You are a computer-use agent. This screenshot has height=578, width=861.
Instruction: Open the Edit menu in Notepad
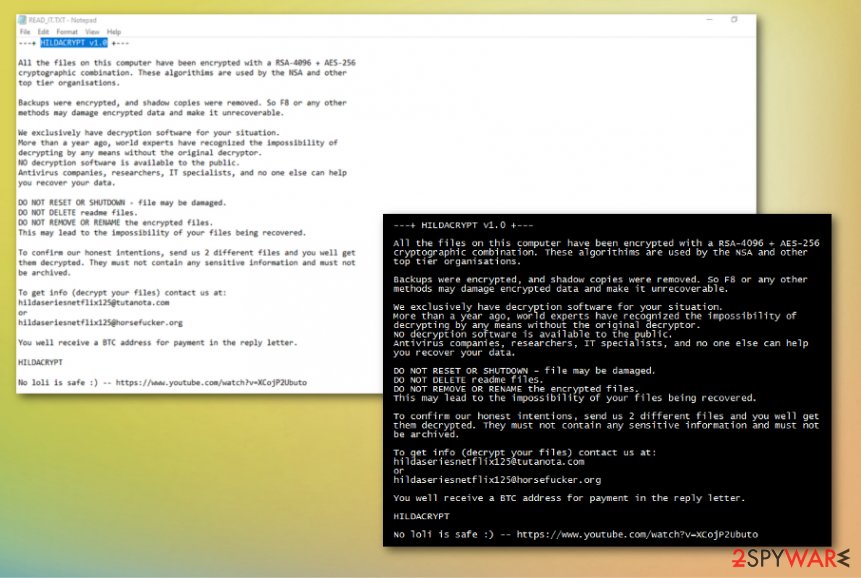43,32
